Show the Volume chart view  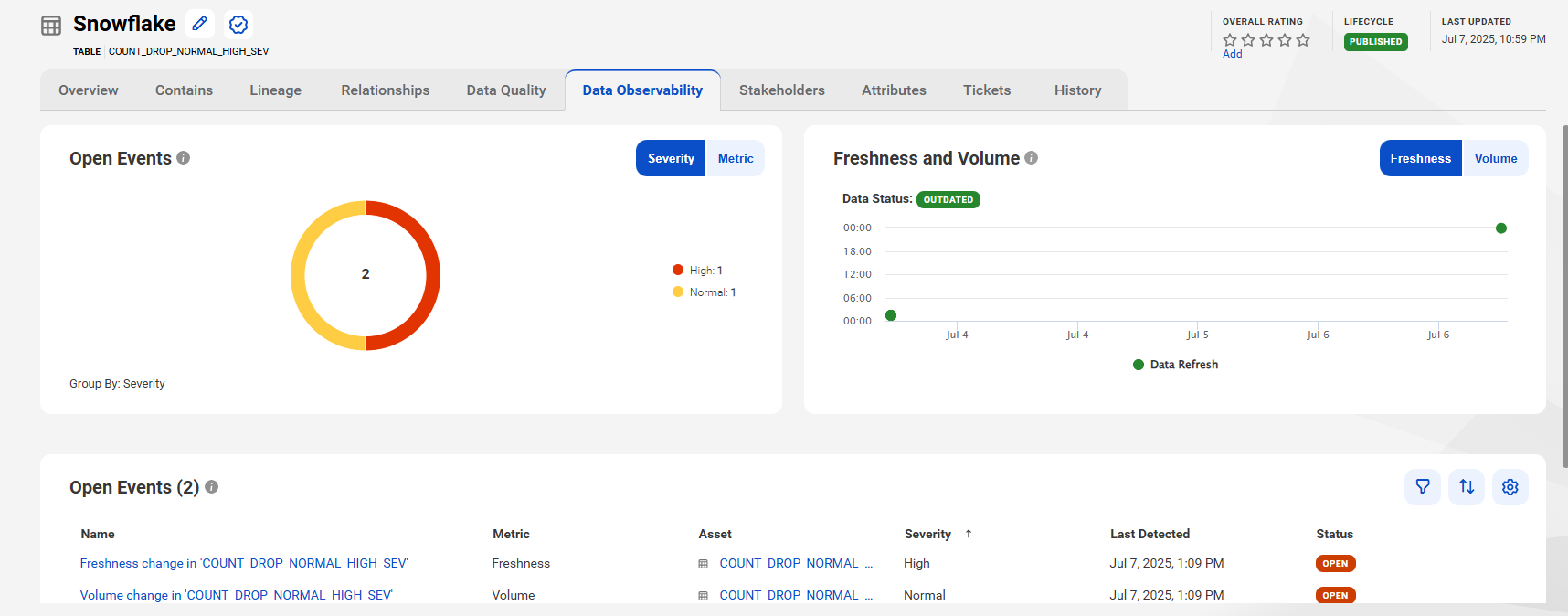[x=1496, y=158]
